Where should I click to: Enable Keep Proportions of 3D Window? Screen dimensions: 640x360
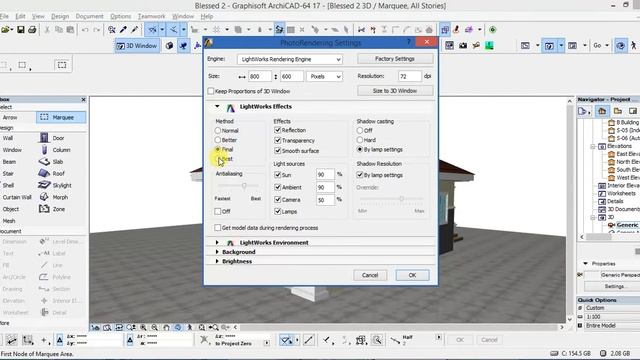click(211, 91)
